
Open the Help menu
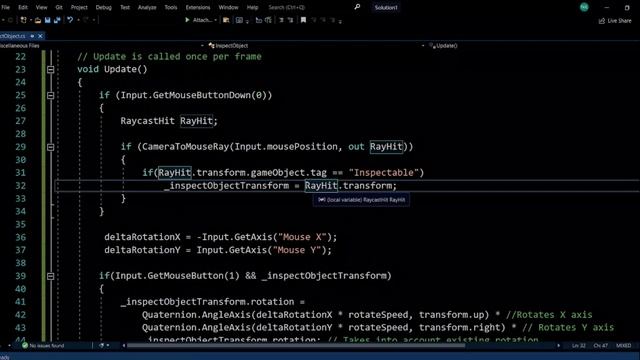coord(252,7)
